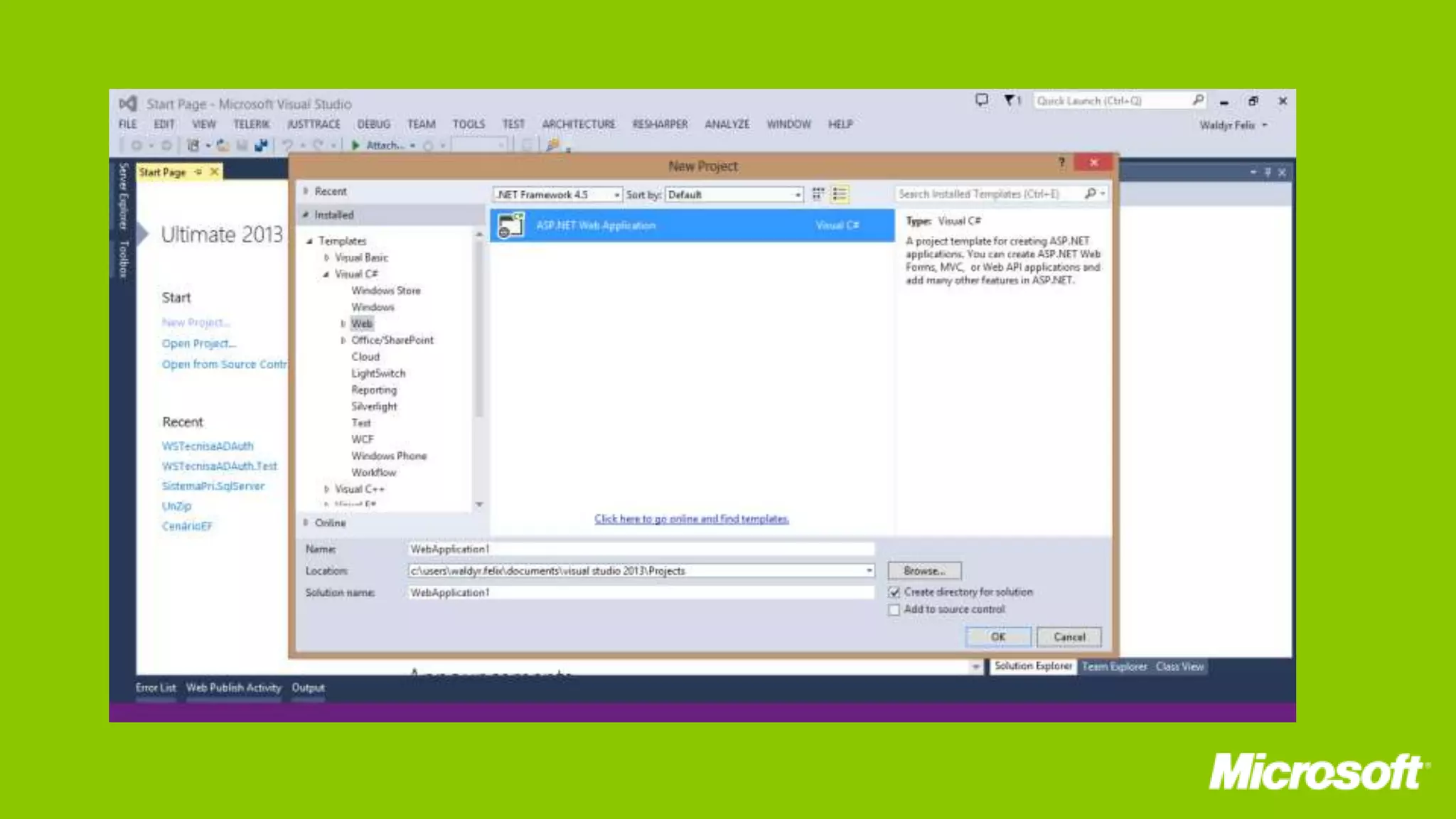Switch to medium icons list view
The height and width of the screenshot is (819, 1456).
(840, 194)
